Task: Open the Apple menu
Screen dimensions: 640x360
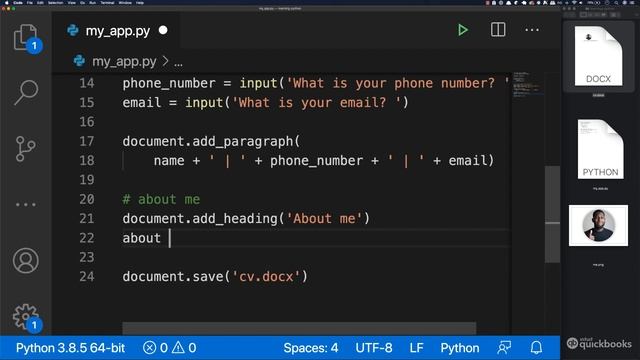Action: tap(7, 3)
